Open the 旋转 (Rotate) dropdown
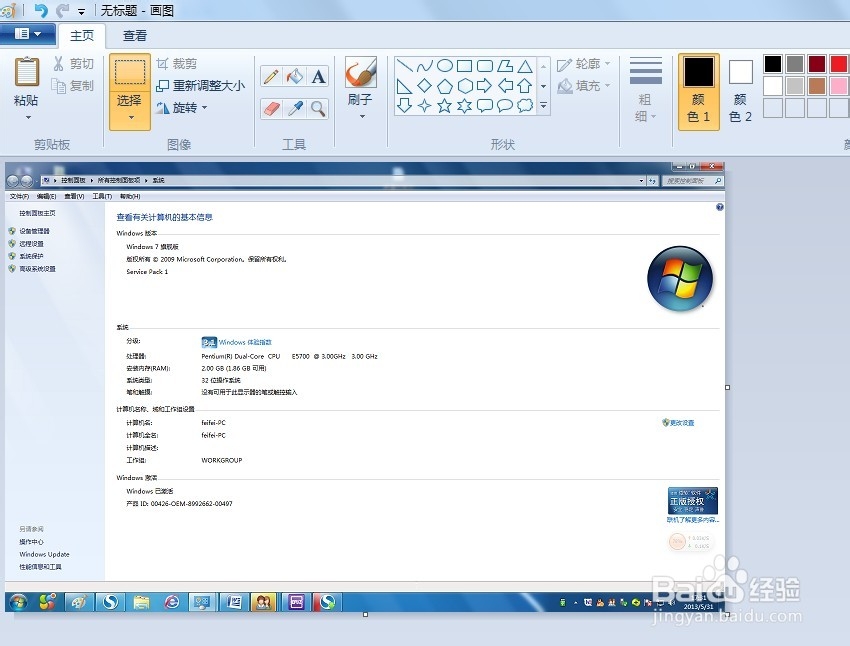Image resolution: width=850 pixels, height=646 pixels. point(182,108)
